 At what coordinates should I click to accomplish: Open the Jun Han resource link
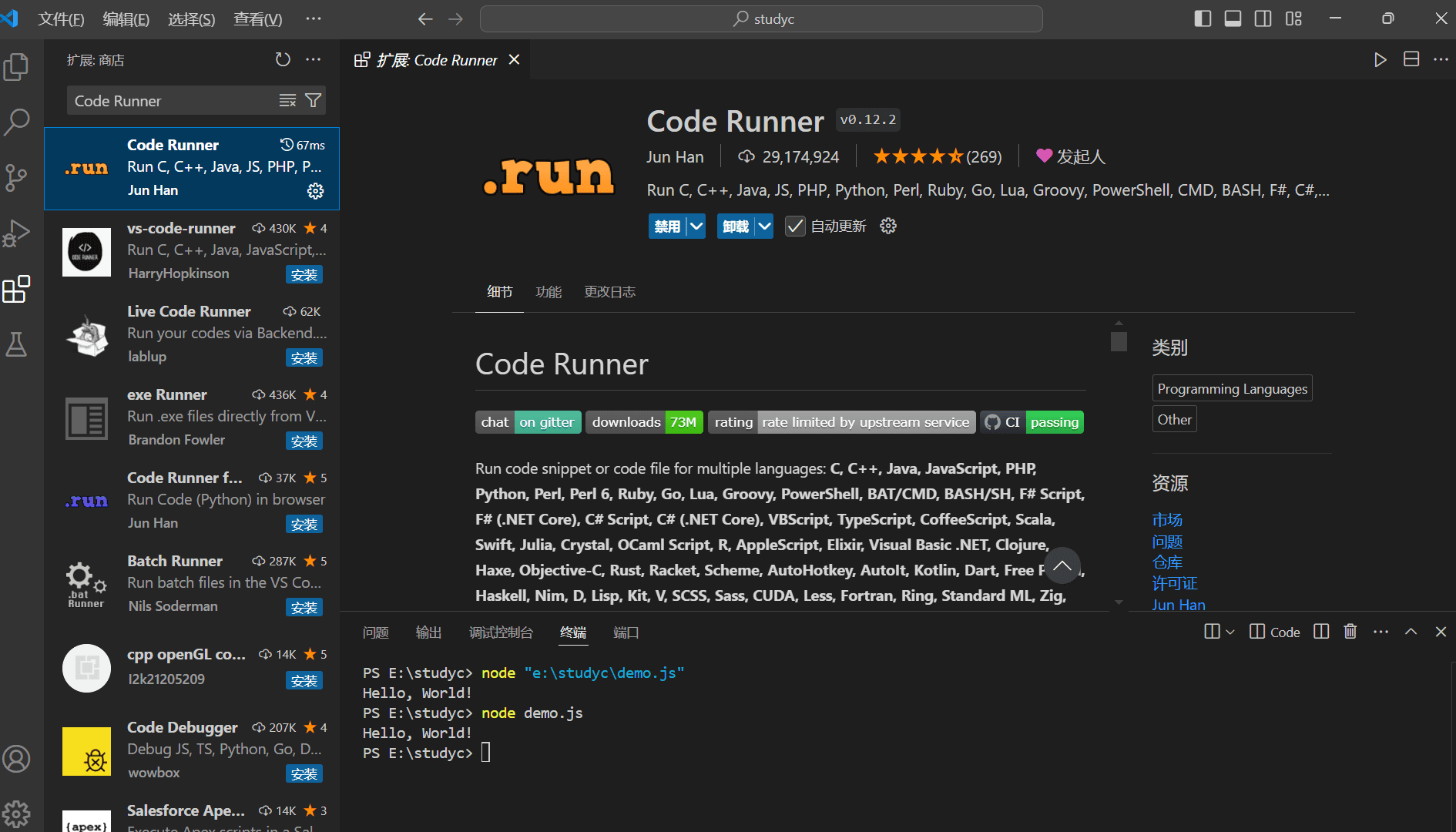coord(1178,605)
